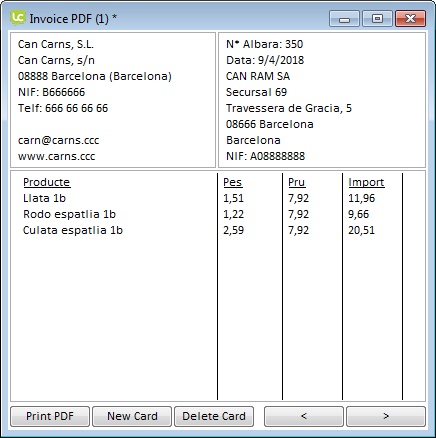
Task: Select the product row 'Llata 1b'
Action: 44,198
